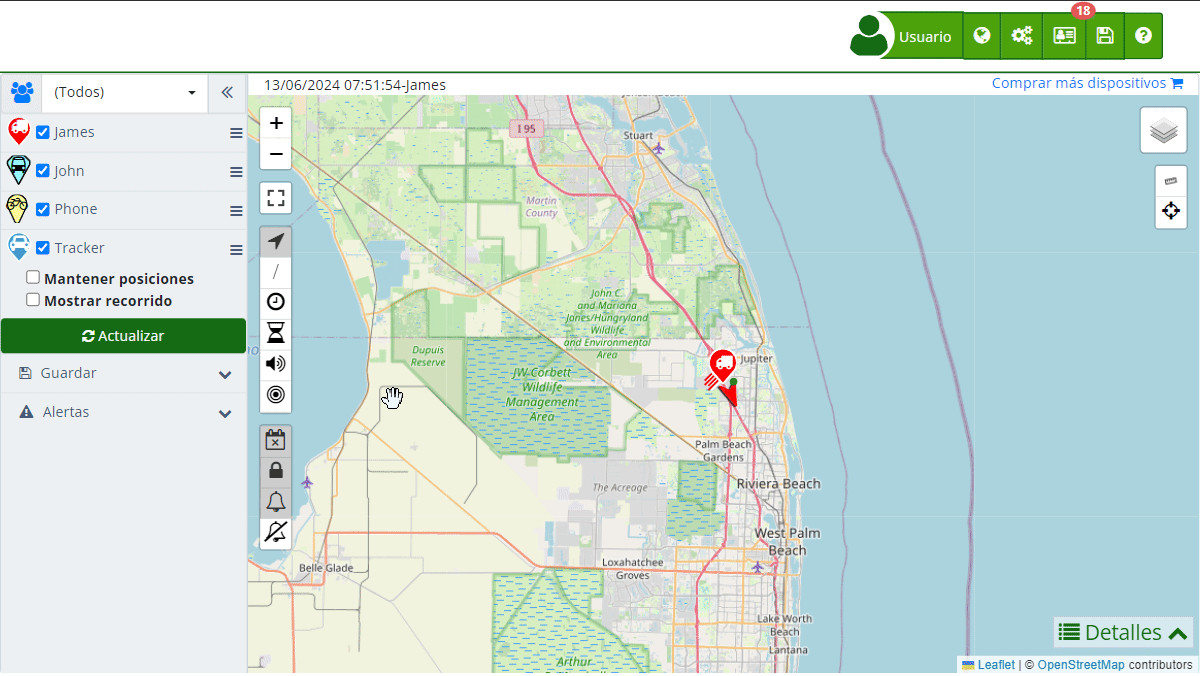Toggle fullscreen map view
1200x676 pixels.
(x=276, y=198)
